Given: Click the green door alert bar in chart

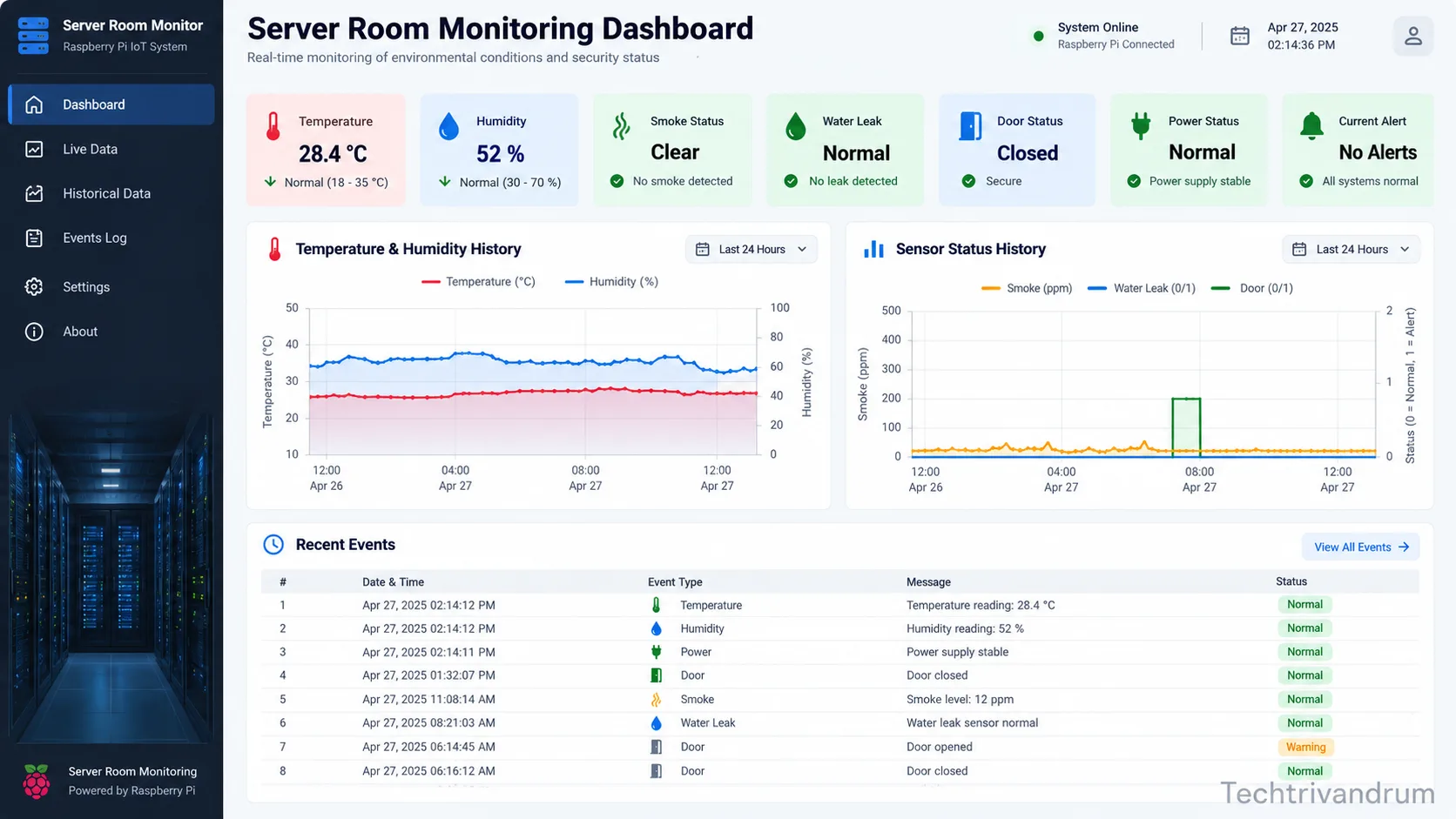Looking at the screenshot, I should tap(1186, 427).
